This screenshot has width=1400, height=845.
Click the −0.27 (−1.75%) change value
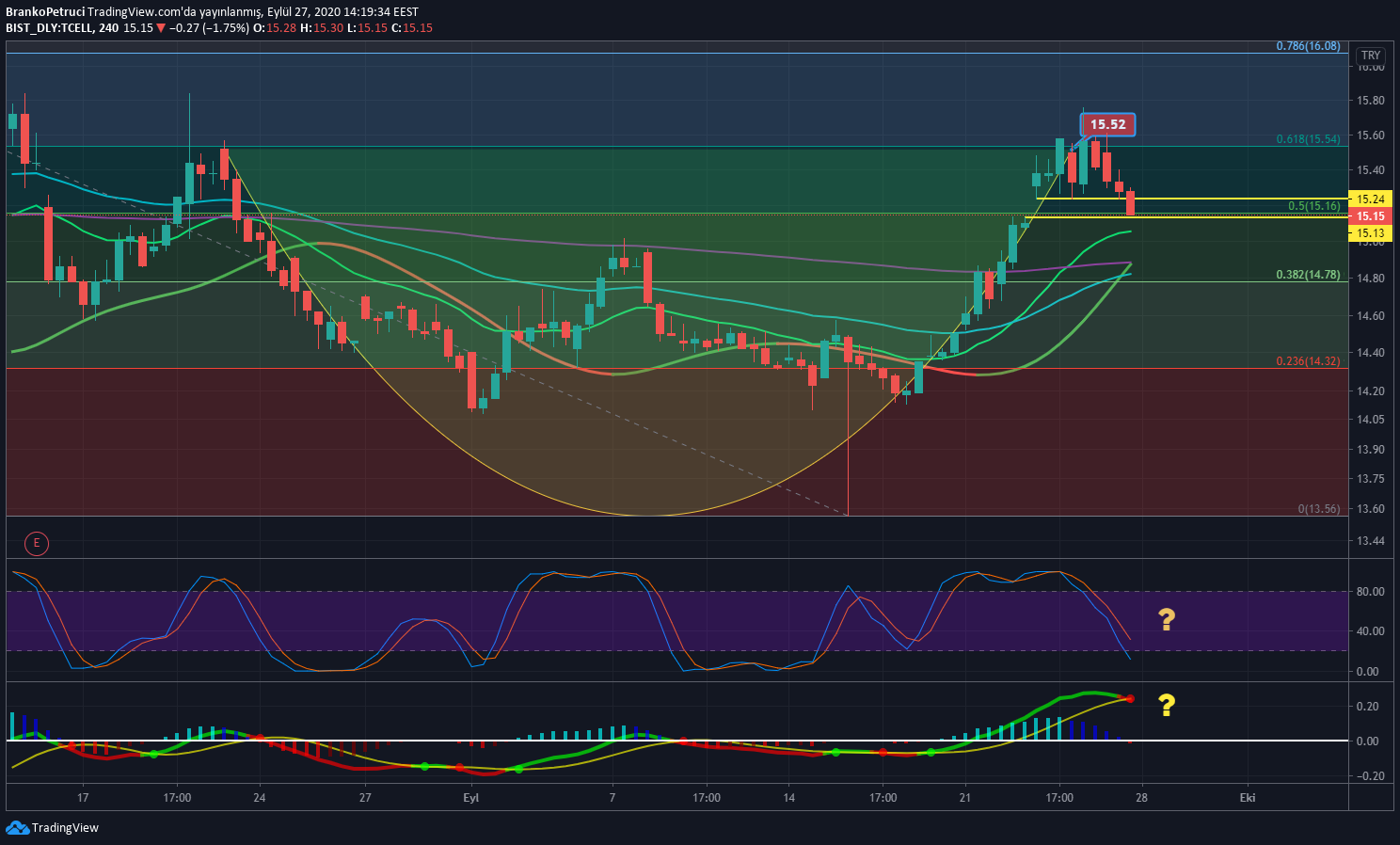coord(209,28)
